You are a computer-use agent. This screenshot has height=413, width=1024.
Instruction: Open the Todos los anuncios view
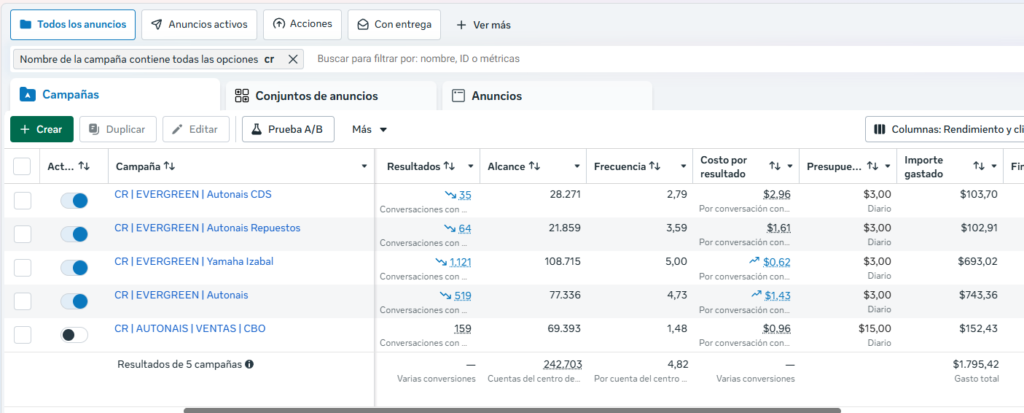pos(73,24)
